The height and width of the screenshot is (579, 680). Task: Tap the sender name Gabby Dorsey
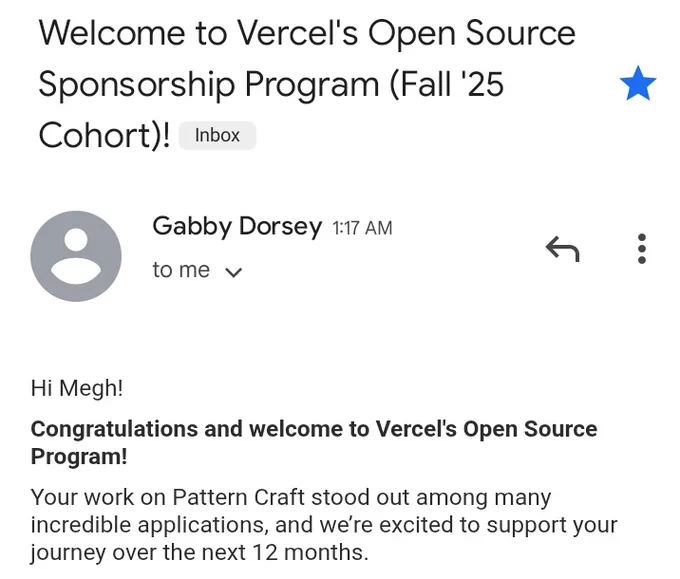coord(236,227)
